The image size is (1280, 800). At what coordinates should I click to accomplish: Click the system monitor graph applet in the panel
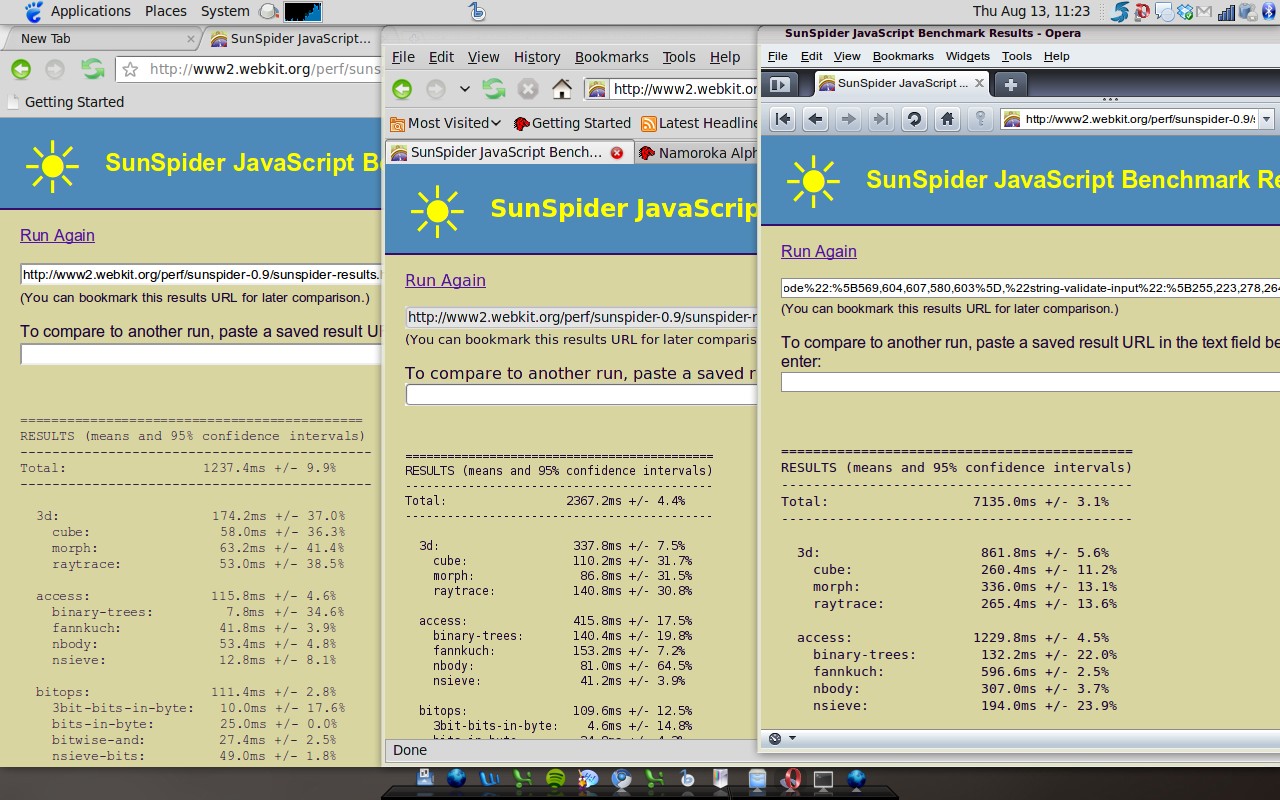tap(303, 11)
